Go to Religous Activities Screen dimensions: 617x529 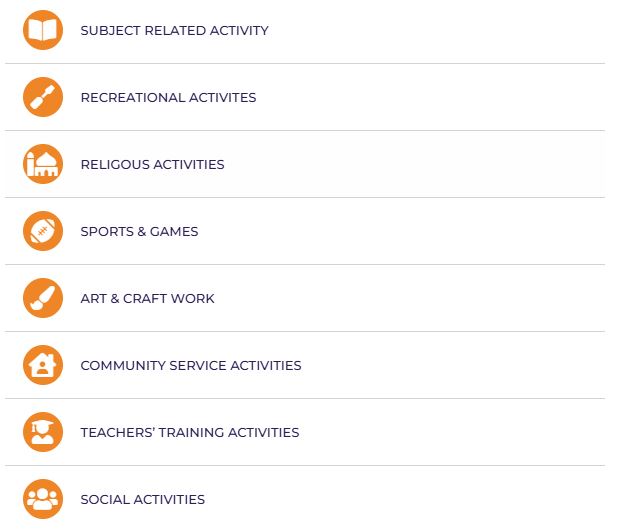[153, 165]
